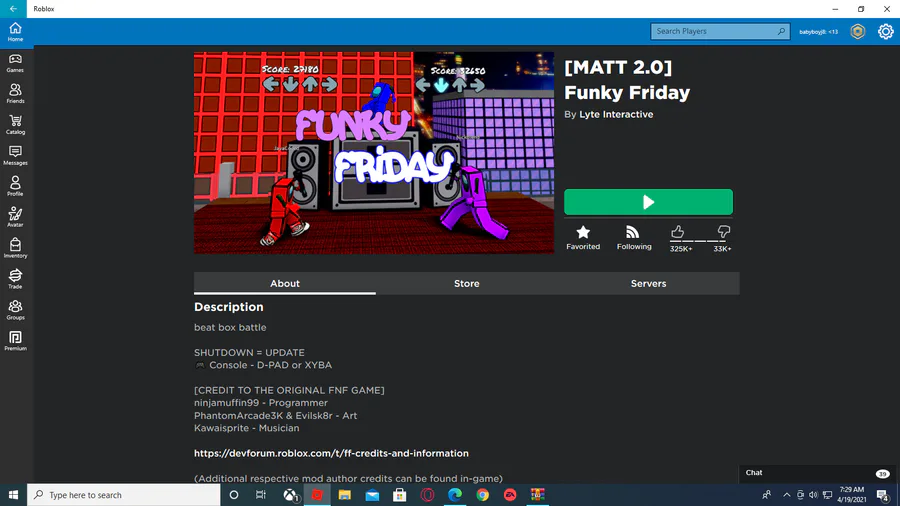This screenshot has width=900, height=506.
Task: Launch Microsoft Edge from the taskbar
Action: (455, 495)
